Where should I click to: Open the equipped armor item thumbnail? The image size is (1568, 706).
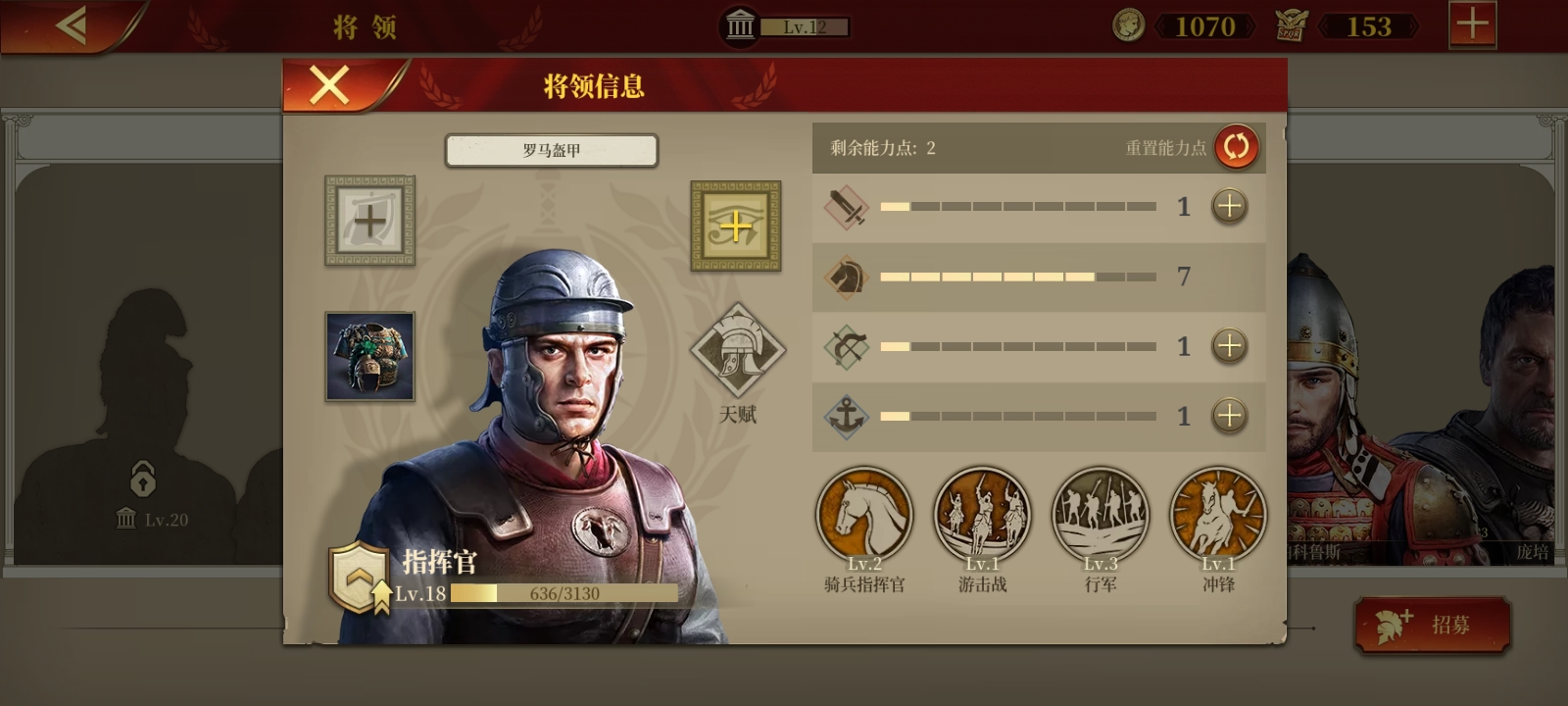369,357
